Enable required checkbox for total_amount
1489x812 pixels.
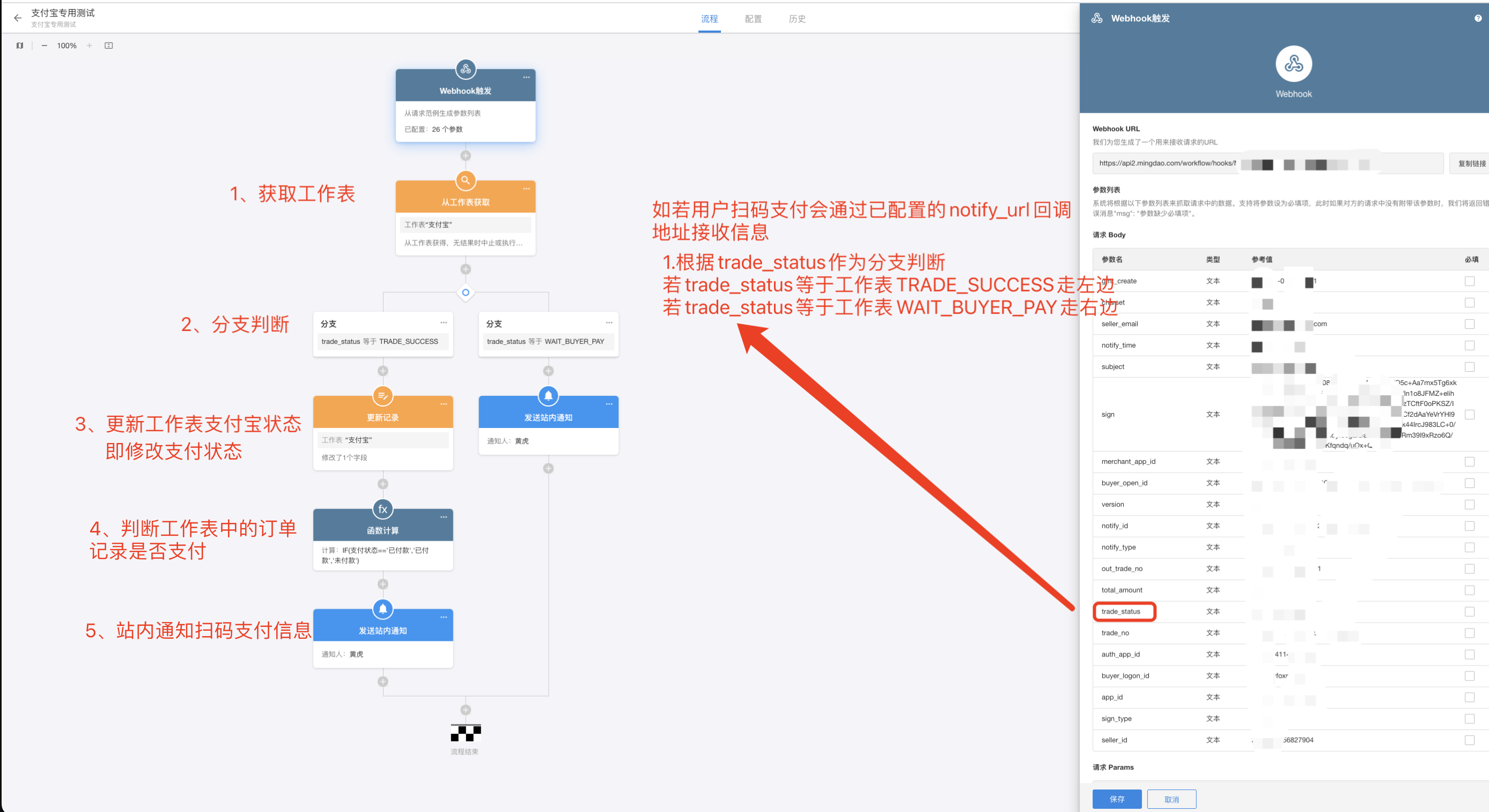(1469, 590)
